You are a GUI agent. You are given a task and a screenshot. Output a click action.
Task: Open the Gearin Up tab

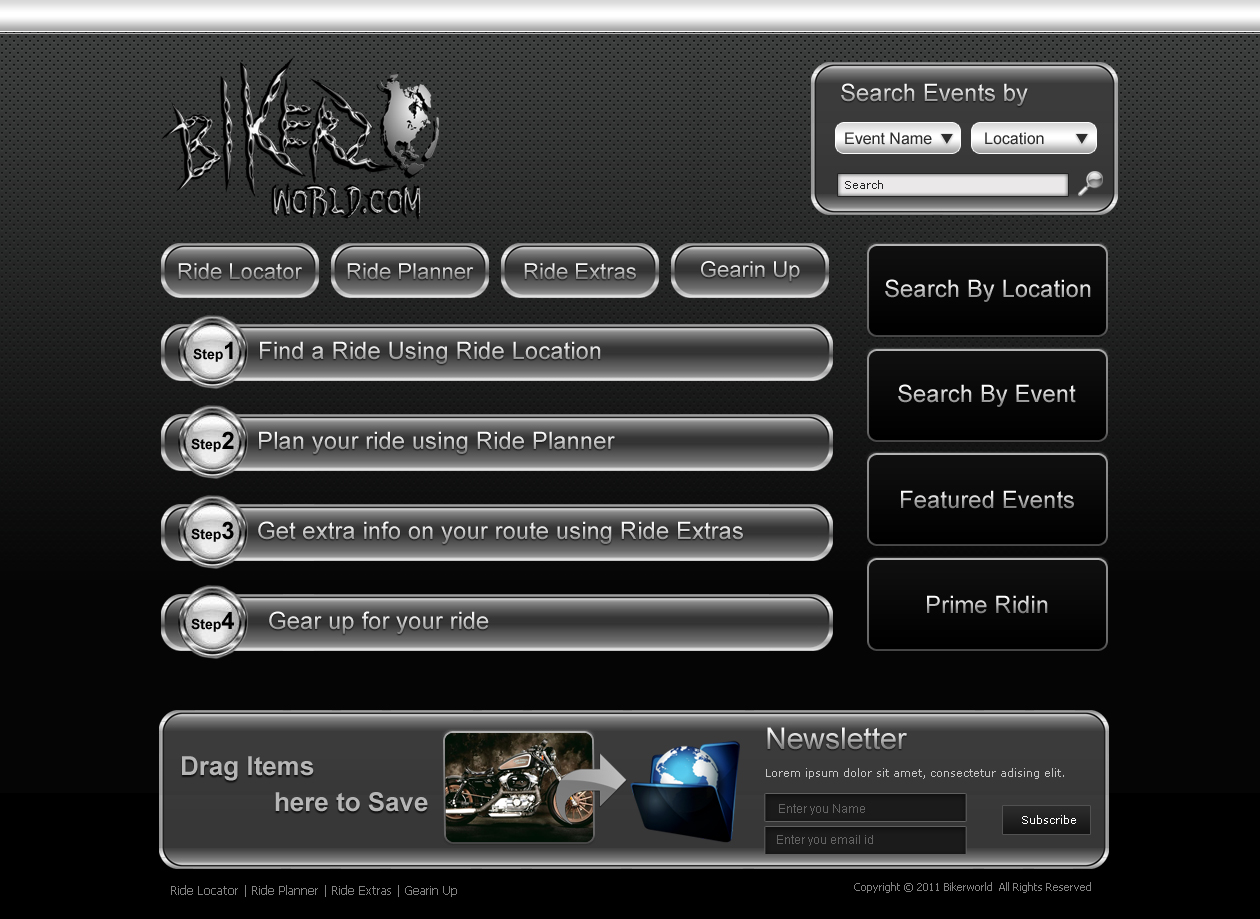[749, 270]
